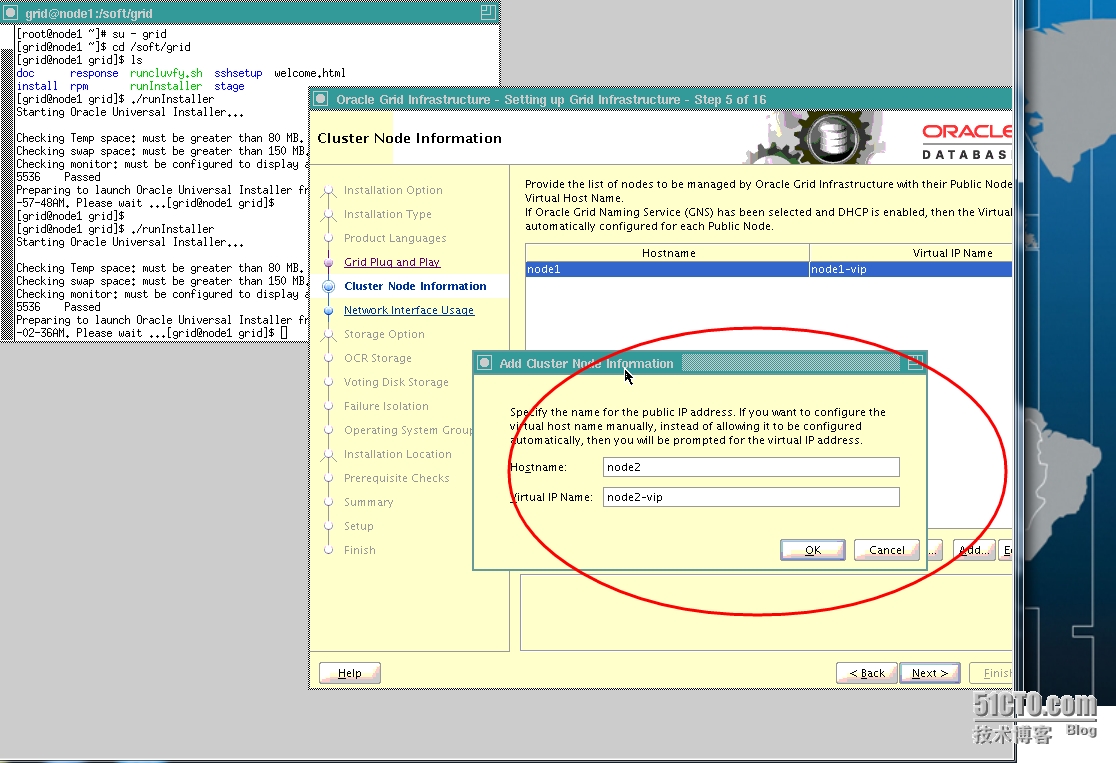Click sshsetup directory in terminal listing
This screenshot has width=1116, height=763.
tap(238, 73)
